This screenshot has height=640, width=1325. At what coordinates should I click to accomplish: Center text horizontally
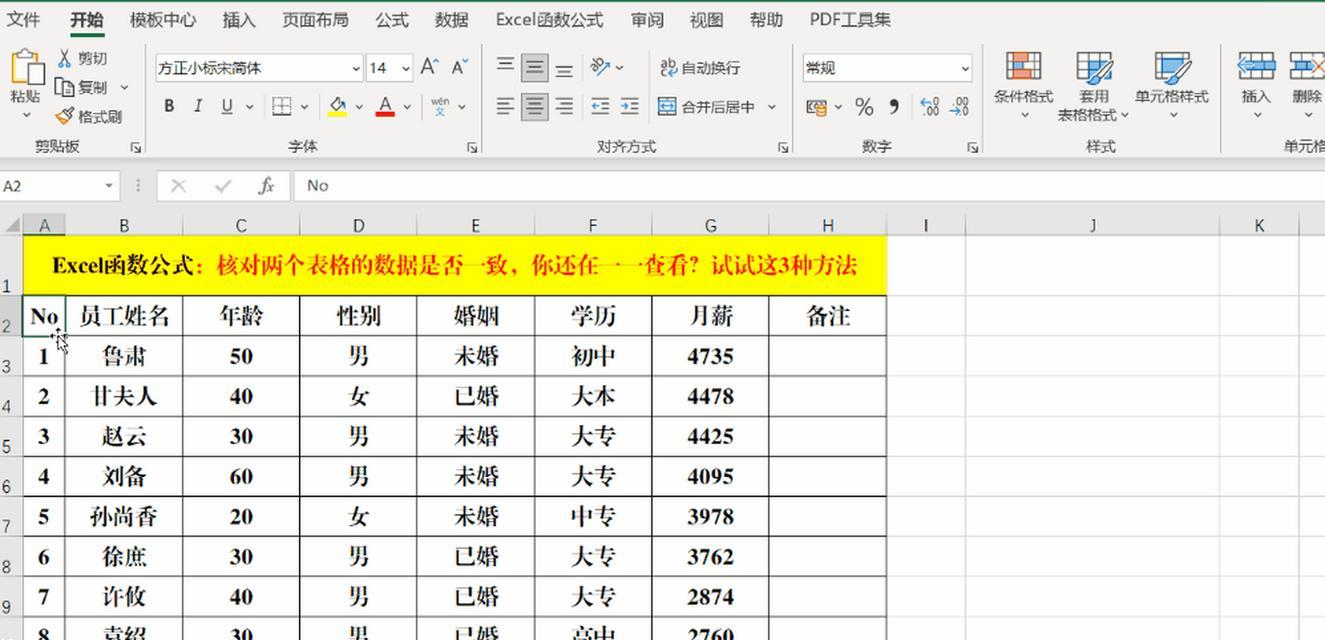pyautogui.click(x=535, y=106)
